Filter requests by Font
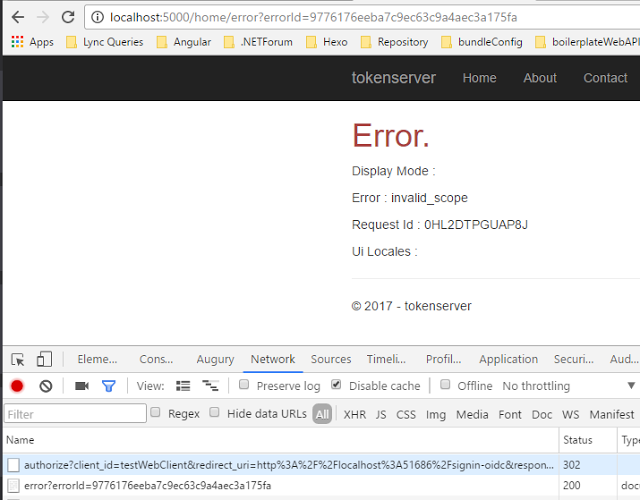This screenshot has height=500, width=640. pos(509,414)
